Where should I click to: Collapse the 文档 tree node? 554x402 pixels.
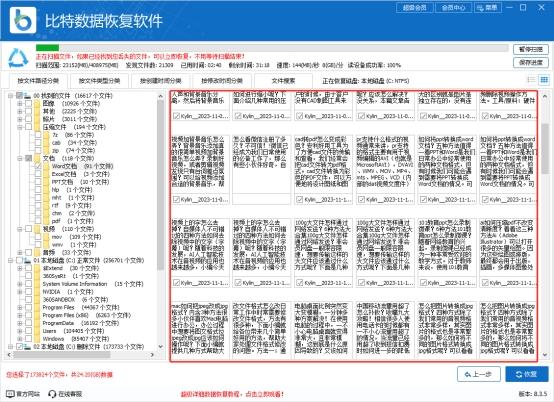point(20,158)
